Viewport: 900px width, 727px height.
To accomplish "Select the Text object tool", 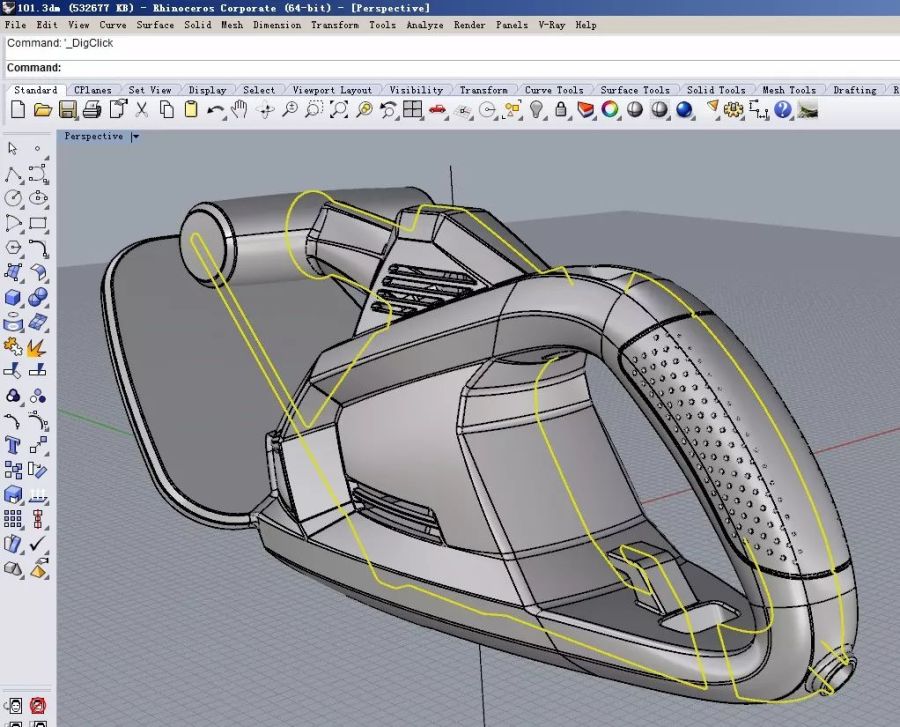I will [x=14, y=445].
